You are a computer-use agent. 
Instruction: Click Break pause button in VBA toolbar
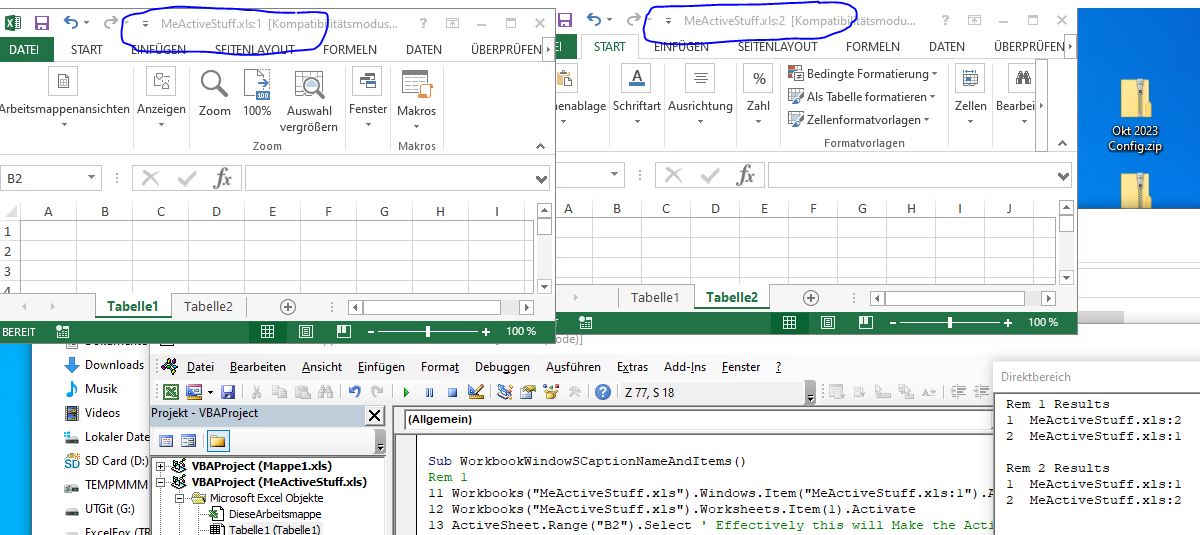pos(429,392)
